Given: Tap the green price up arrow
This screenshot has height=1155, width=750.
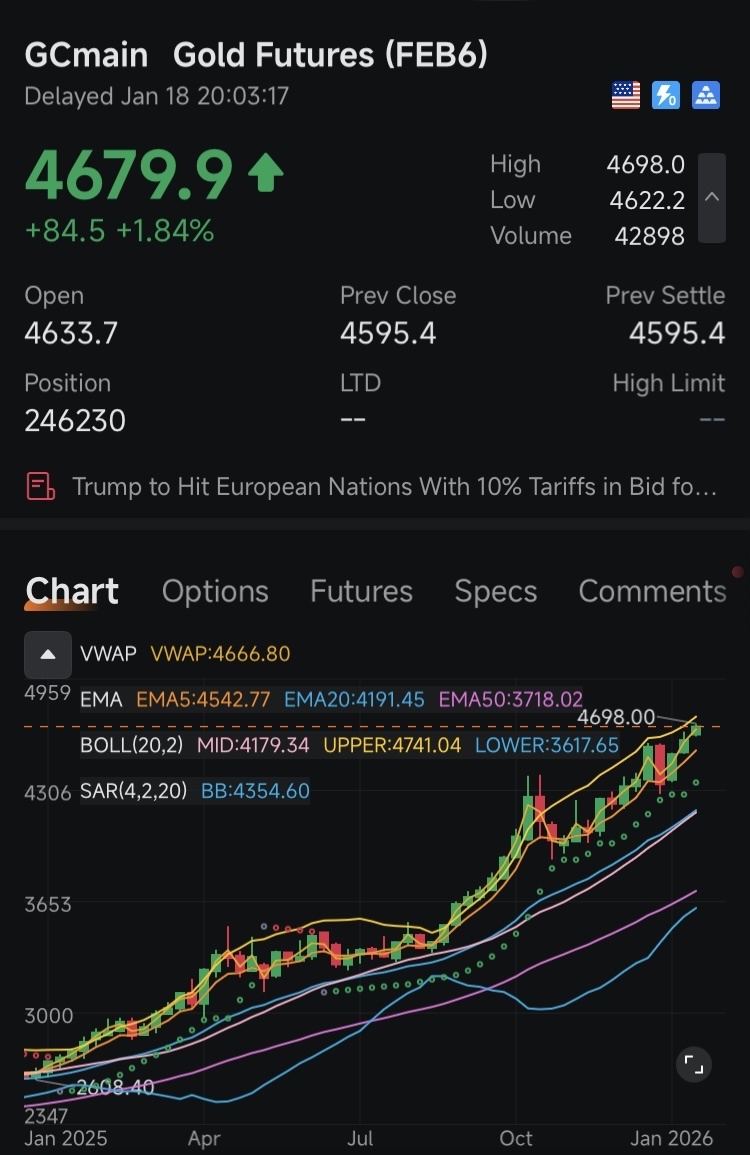Looking at the screenshot, I should tap(265, 173).
